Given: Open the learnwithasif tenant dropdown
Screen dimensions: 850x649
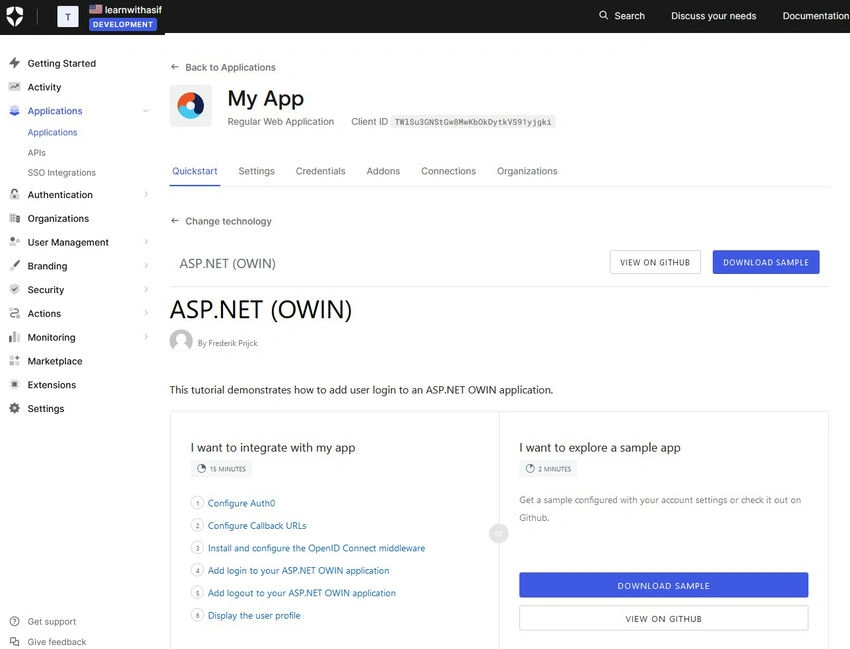Looking at the screenshot, I should tap(126, 10).
